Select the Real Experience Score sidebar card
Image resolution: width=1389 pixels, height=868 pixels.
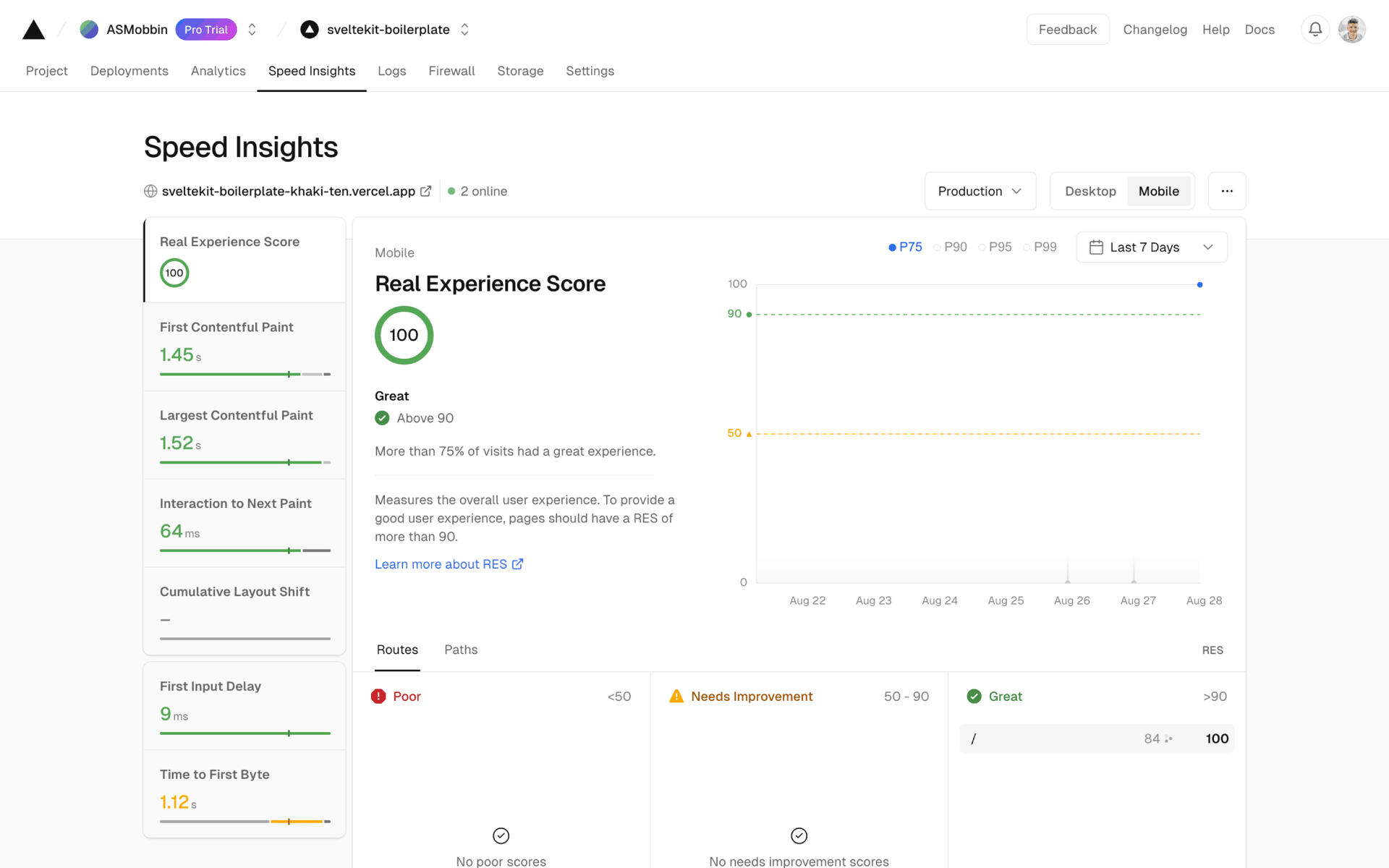click(245, 260)
